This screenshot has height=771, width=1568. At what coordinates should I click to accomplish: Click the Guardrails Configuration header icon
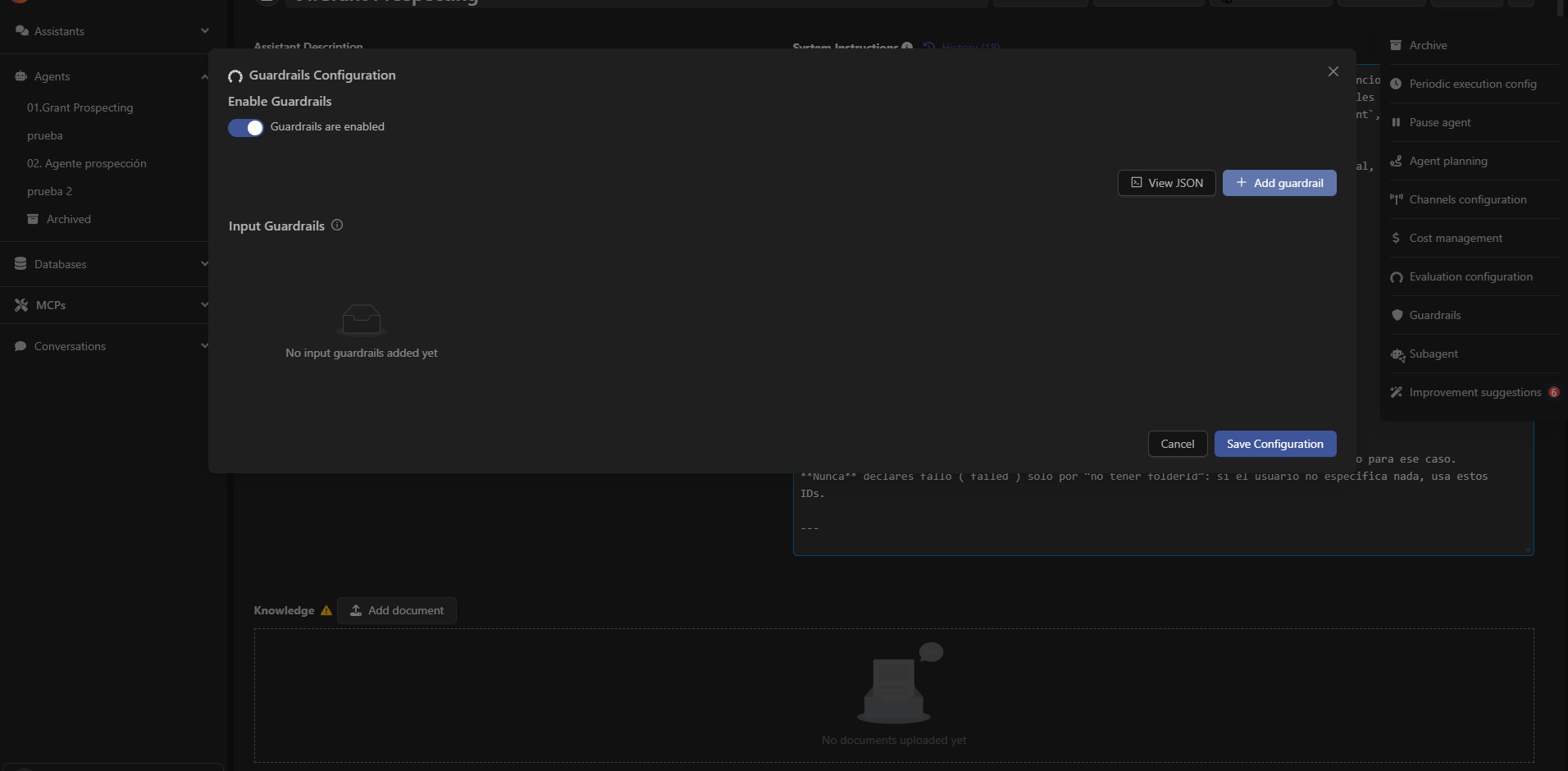[x=235, y=76]
